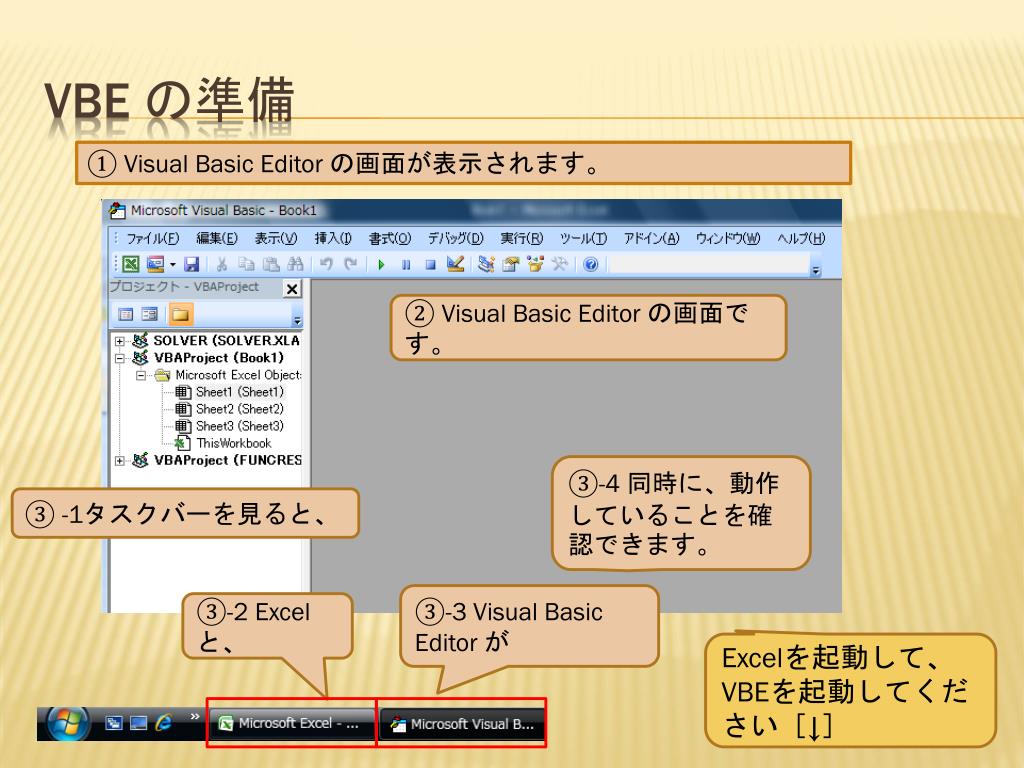1024x768 pixels.
Task: Open toolbar options at standard toolbar end
Action: click(x=816, y=270)
